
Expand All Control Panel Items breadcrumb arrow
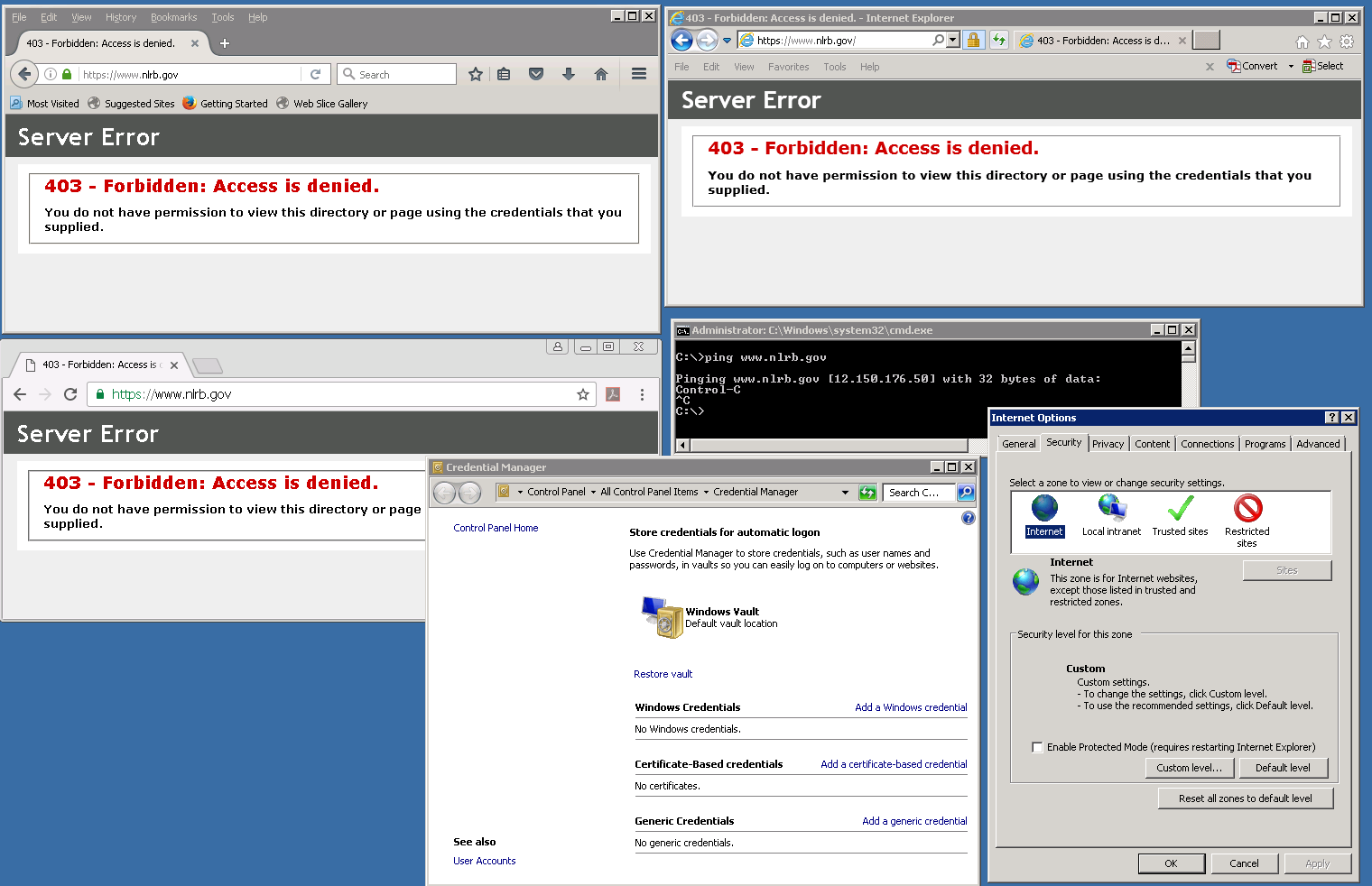(706, 492)
